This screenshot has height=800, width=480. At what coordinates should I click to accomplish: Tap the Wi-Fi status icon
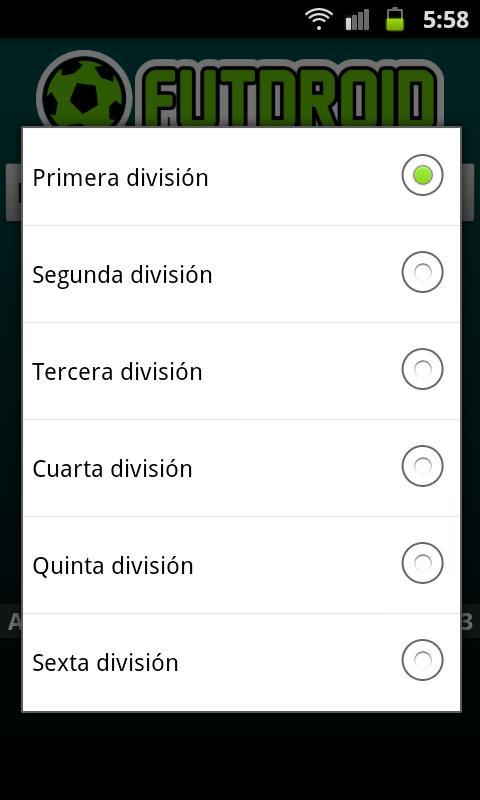click(319, 19)
